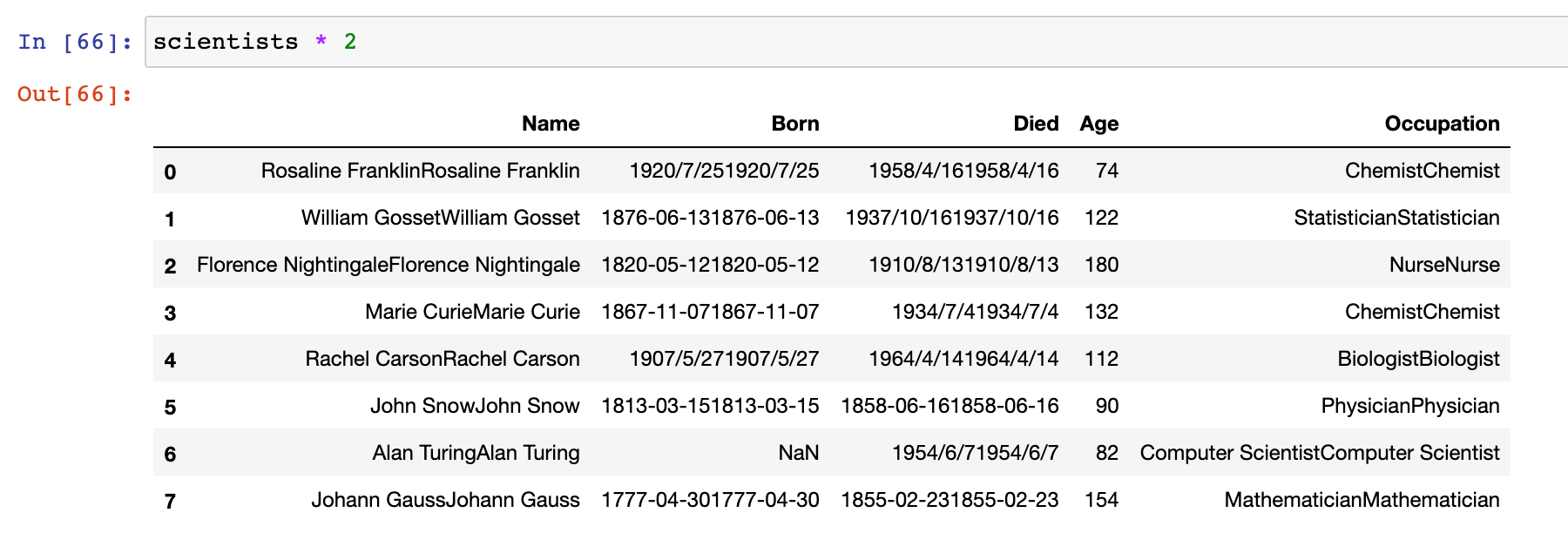Click the Florence Nightingale name cell

click(x=389, y=265)
